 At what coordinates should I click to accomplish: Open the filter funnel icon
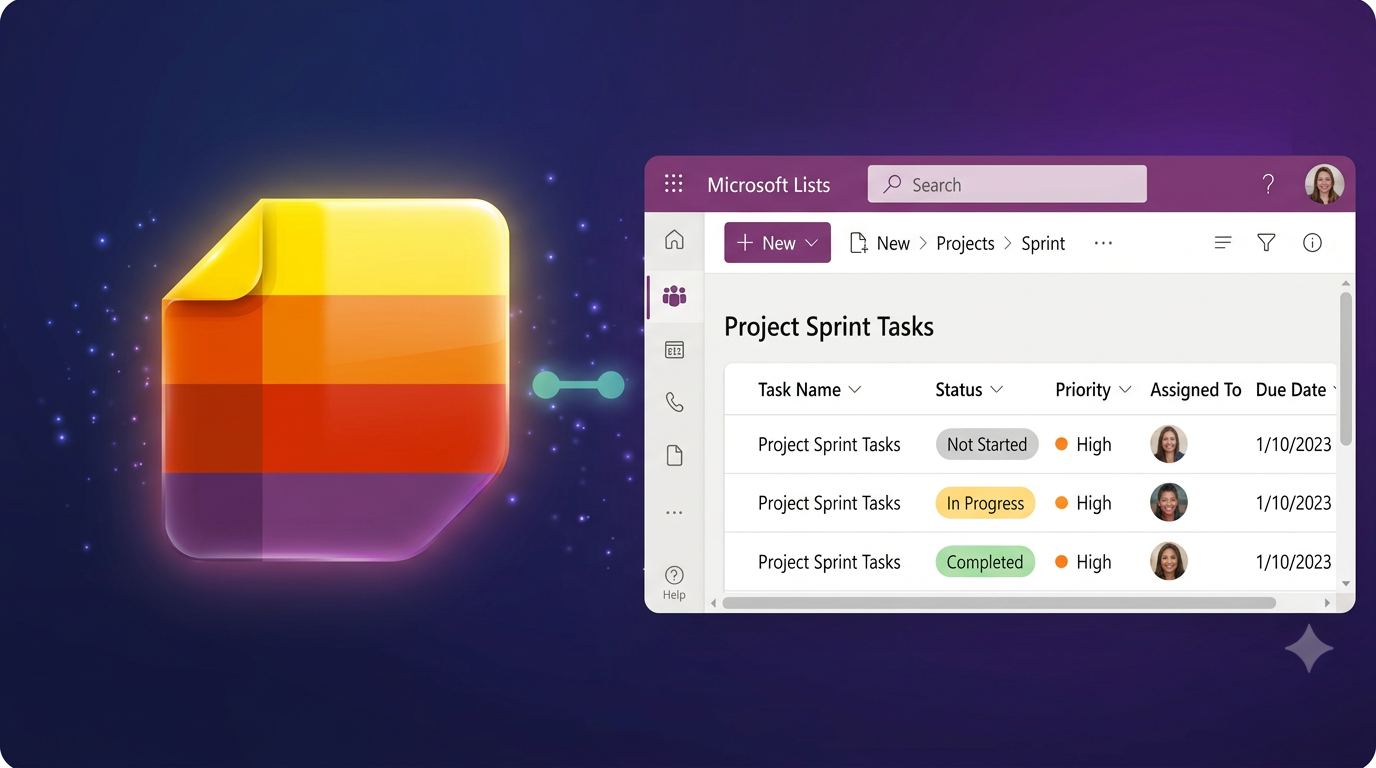1266,243
